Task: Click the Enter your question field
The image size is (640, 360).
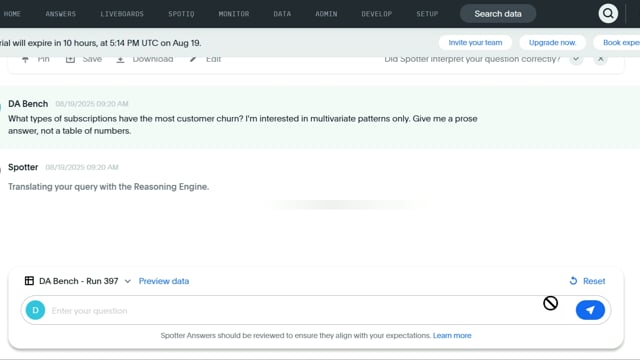Action: pos(294,311)
